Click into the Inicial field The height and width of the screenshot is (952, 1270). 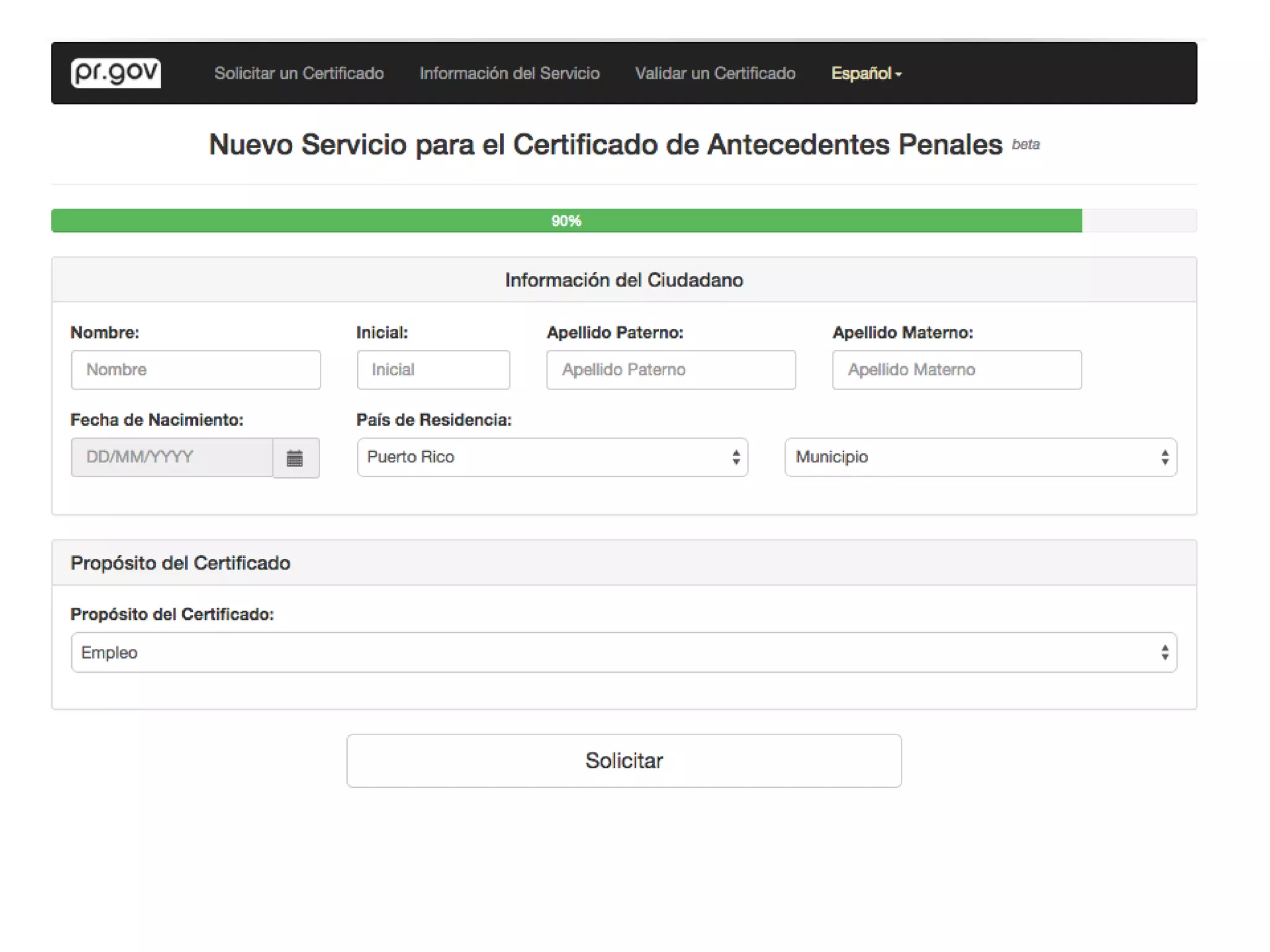(433, 370)
